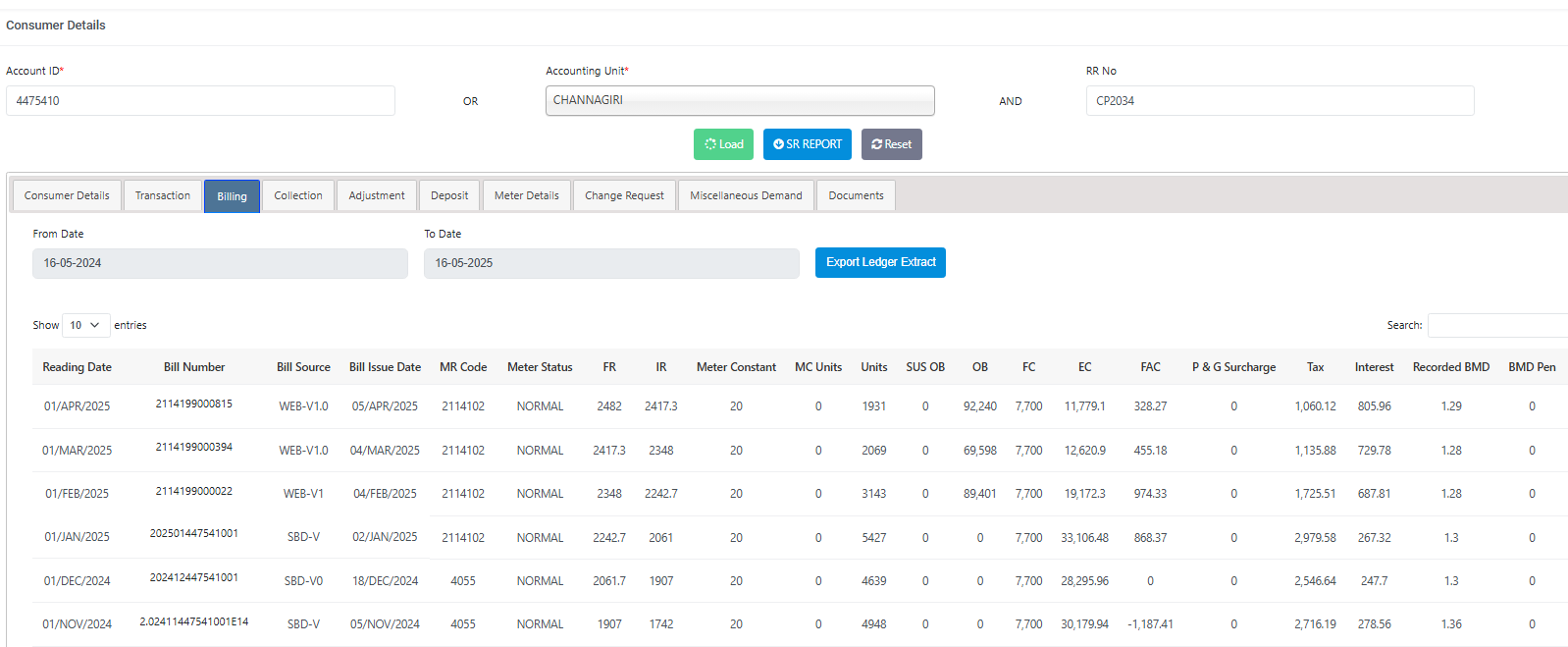The width and height of the screenshot is (1568, 647).
Task: Click bill issue date 18/DEC/2024
Action: pyautogui.click(x=385, y=581)
